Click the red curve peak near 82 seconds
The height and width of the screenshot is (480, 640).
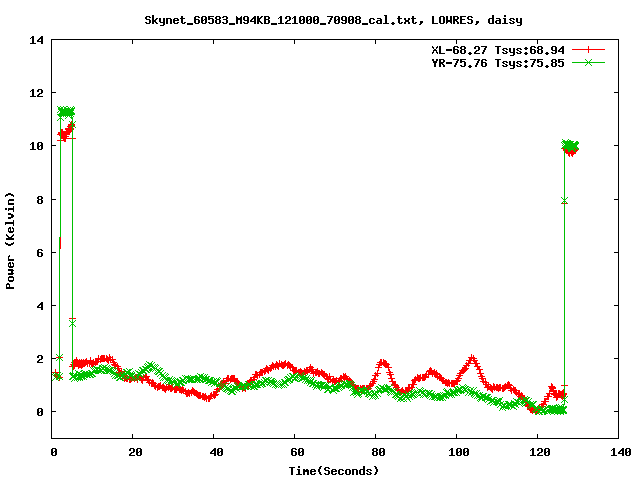(382, 362)
